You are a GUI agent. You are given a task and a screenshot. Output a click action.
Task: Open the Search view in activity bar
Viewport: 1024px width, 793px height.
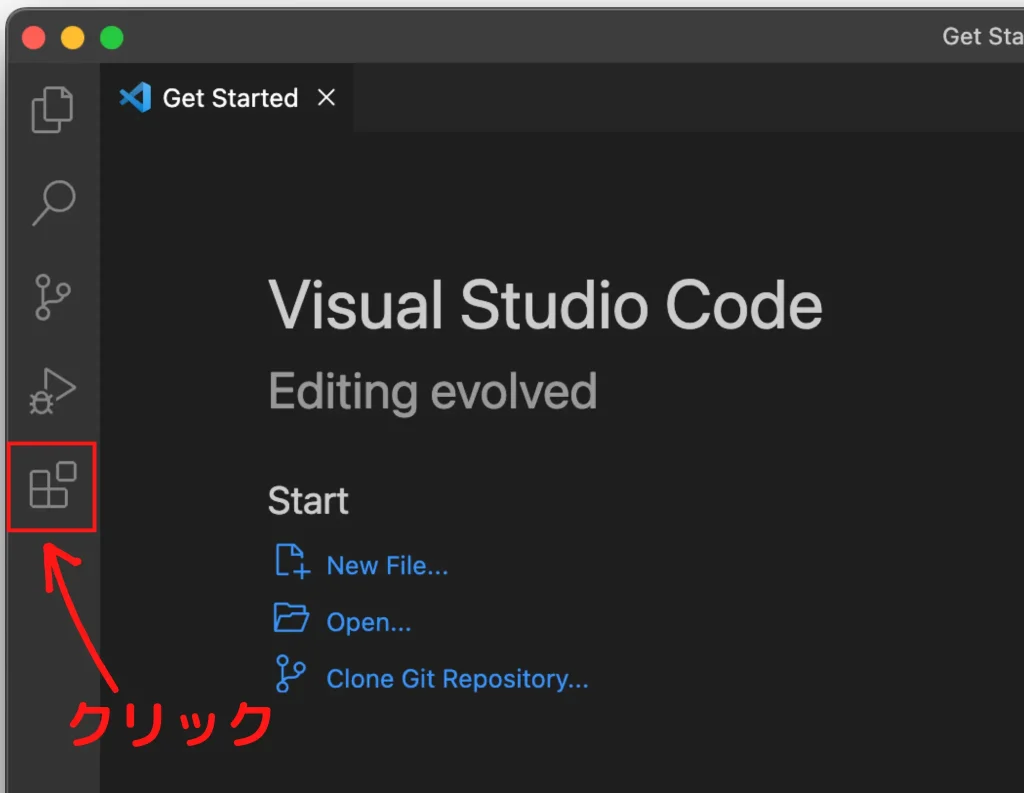point(54,202)
